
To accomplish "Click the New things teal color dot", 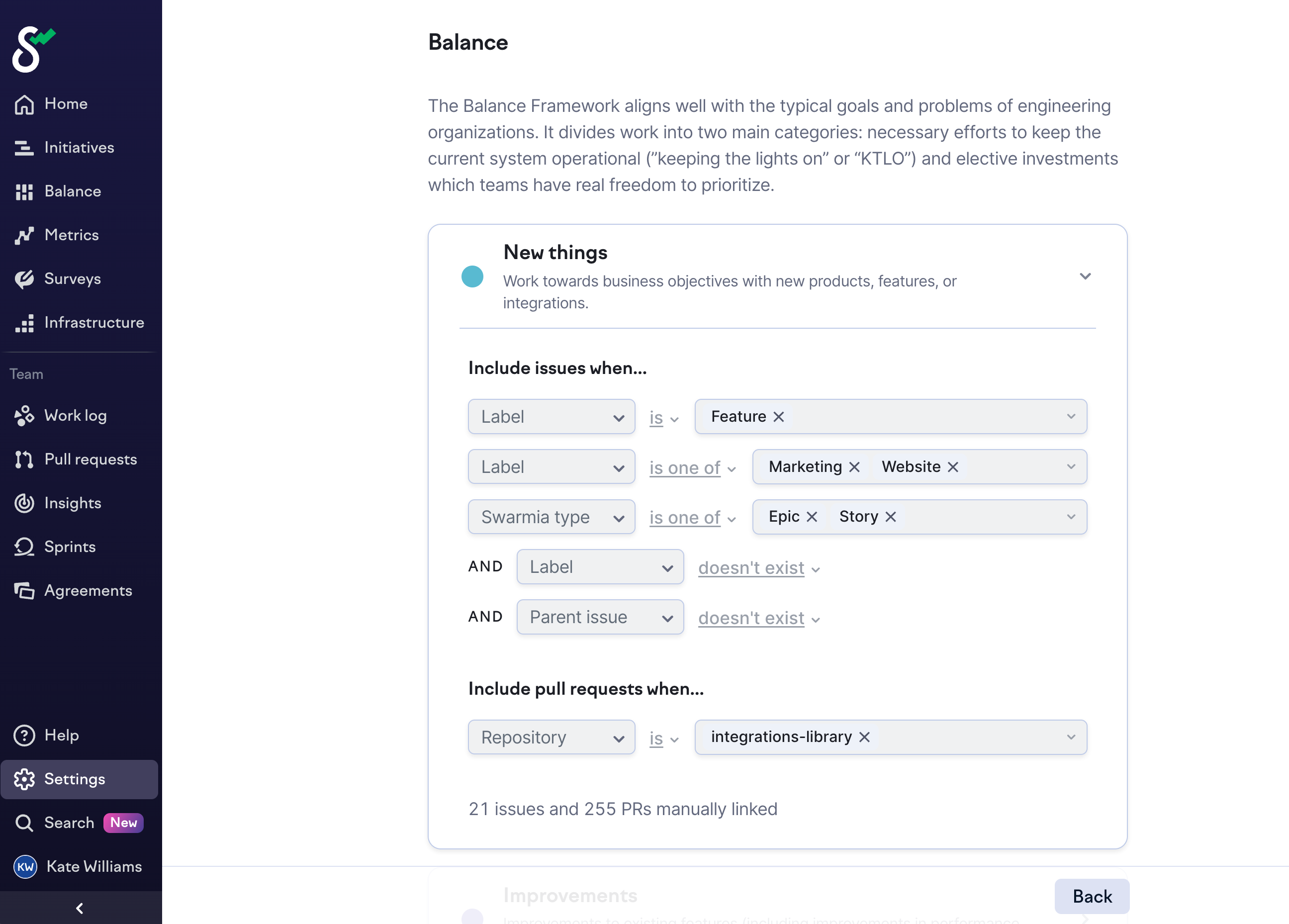I will point(472,277).
